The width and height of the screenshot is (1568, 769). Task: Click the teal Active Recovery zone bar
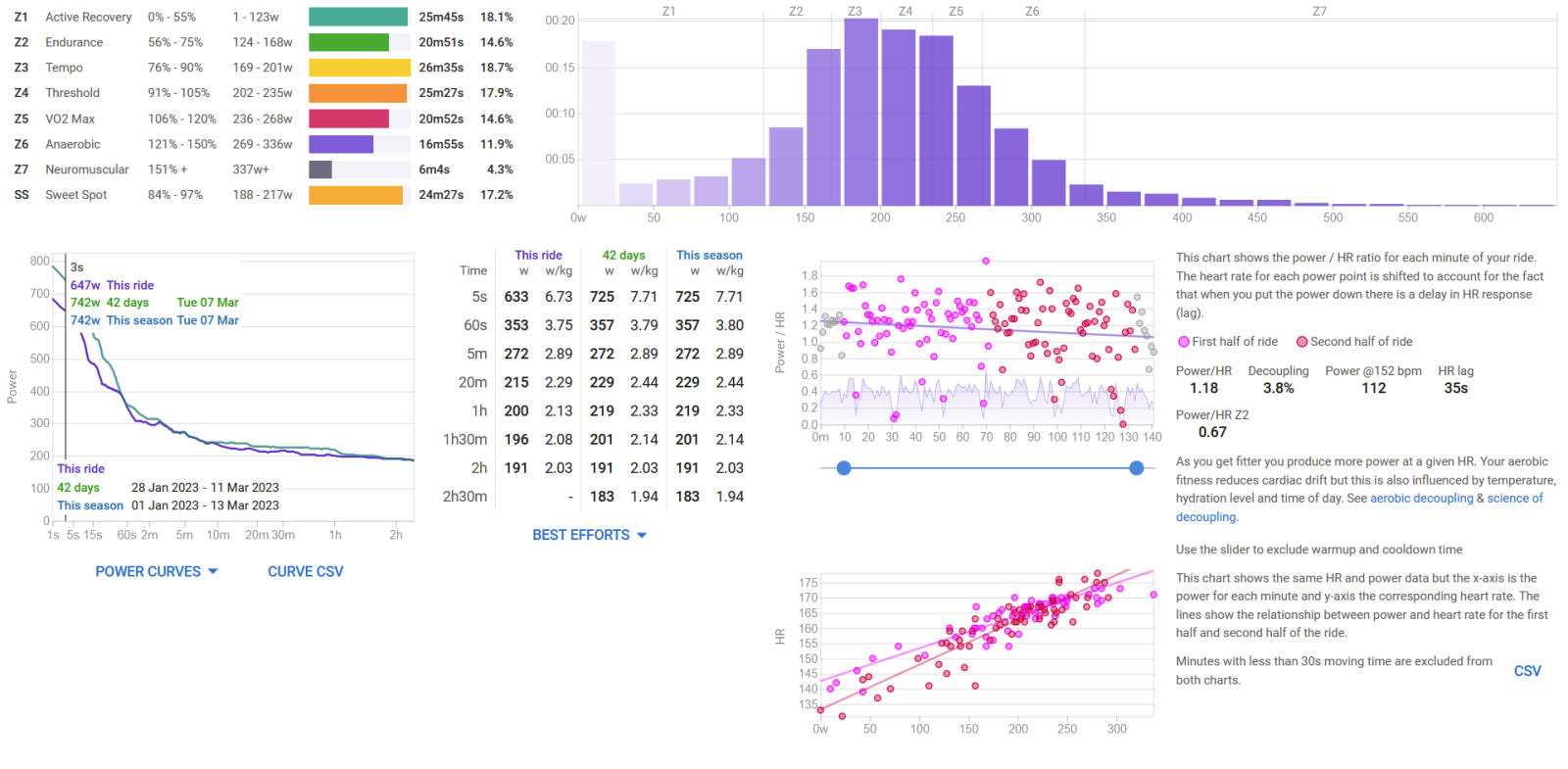coord(358,18)
